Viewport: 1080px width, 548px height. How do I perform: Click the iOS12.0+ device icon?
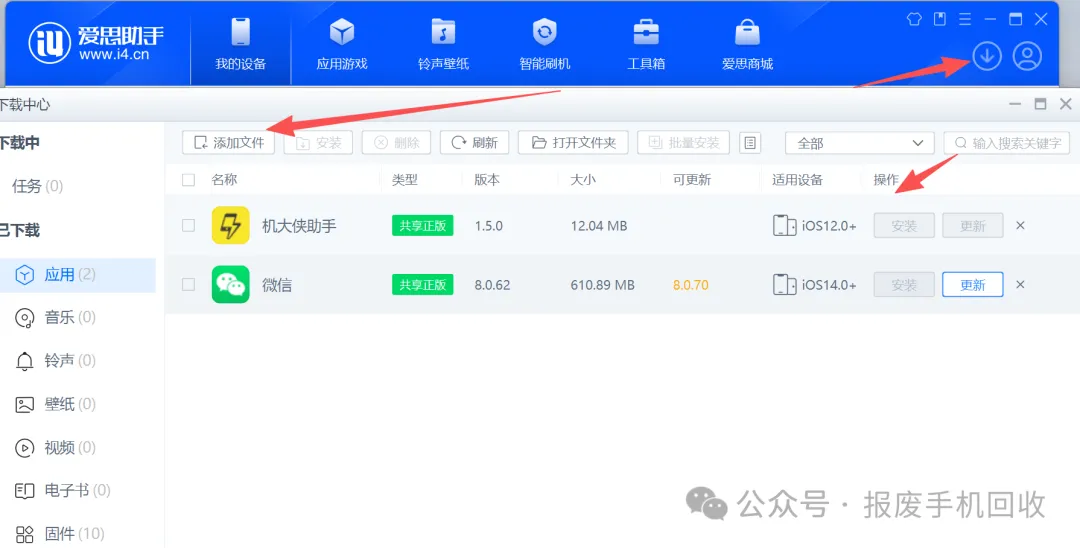784,225
